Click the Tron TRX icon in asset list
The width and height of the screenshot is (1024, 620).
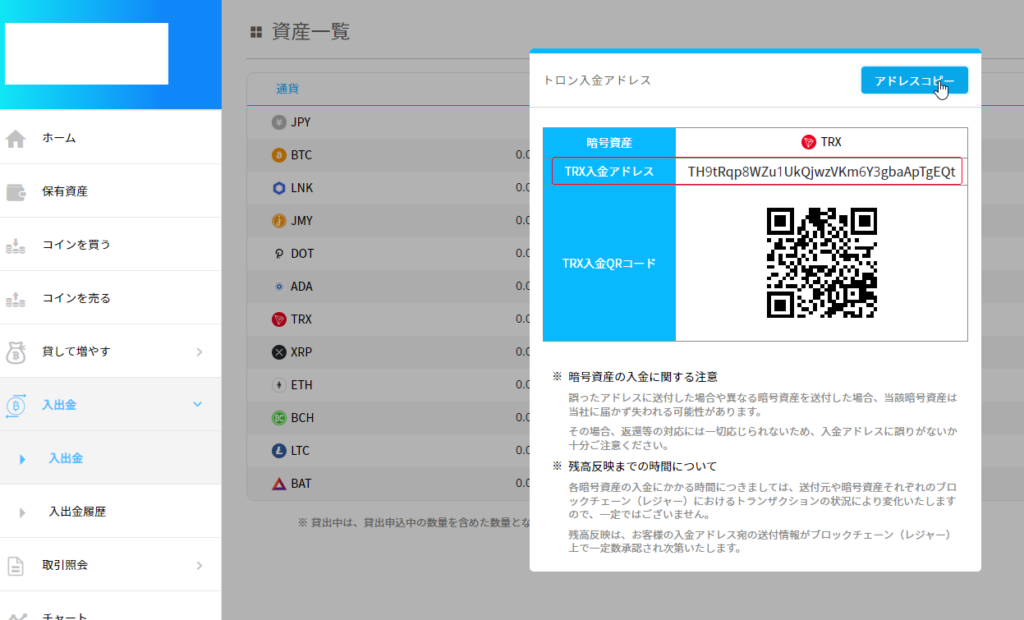[279, 320]
